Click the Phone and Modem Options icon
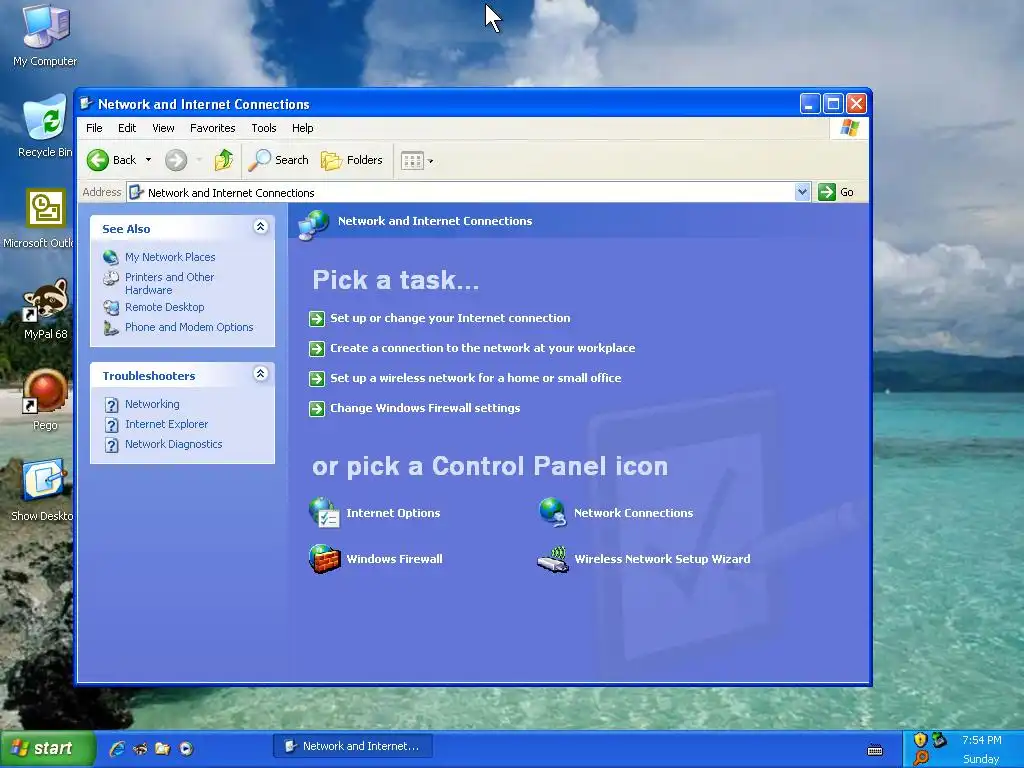1024x768 pixels. [x=111, y=327]
